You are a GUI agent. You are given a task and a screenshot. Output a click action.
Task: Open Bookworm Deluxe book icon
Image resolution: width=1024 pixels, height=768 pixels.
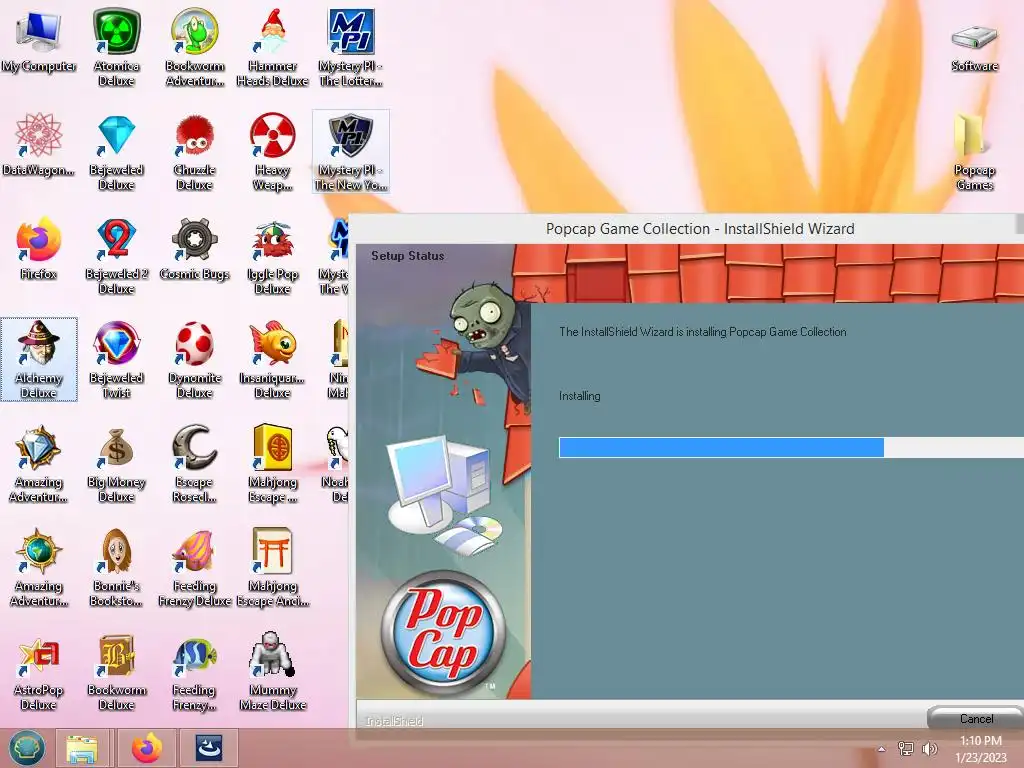pos(116,671)
